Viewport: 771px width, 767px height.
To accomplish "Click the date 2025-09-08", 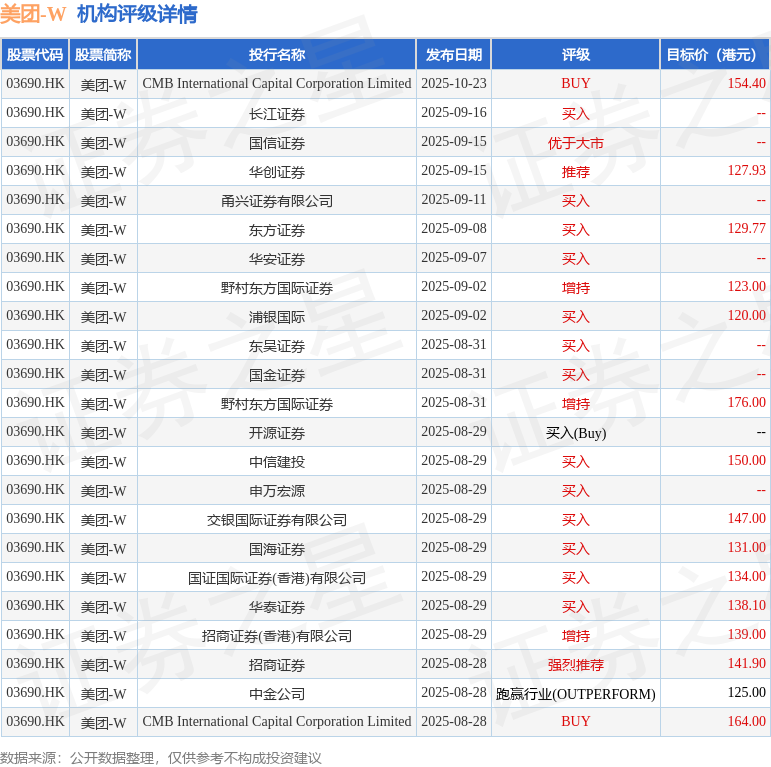I will point(454,228).
